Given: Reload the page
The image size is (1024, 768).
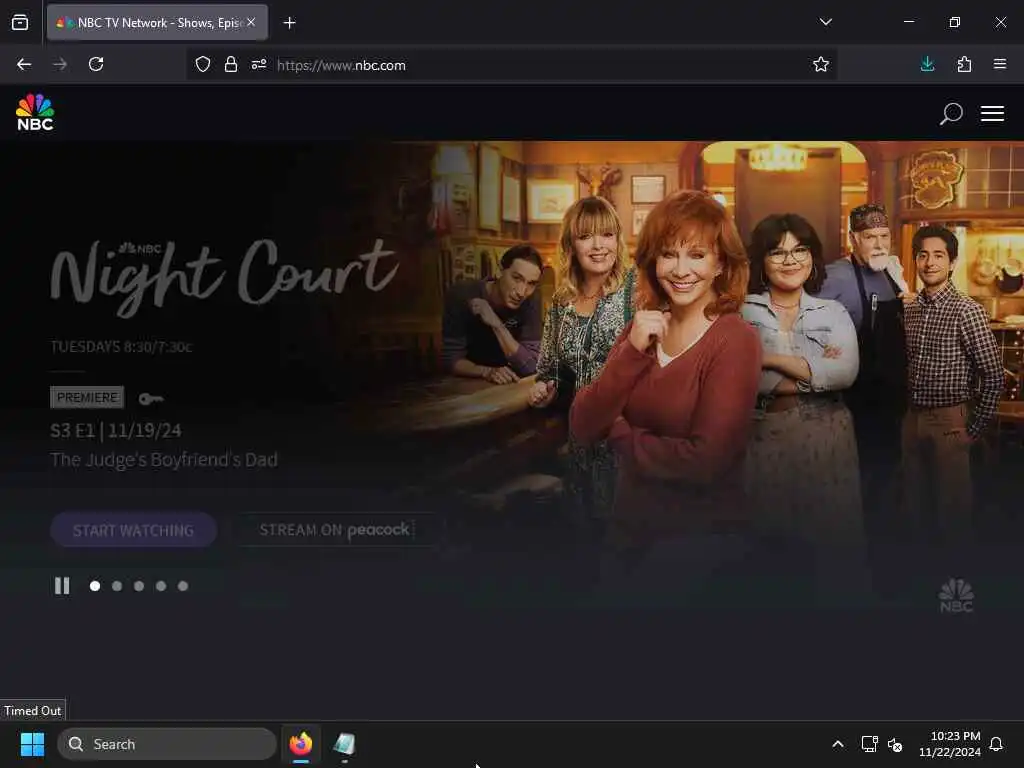Looking at the screenshot, I should [96, 64].
